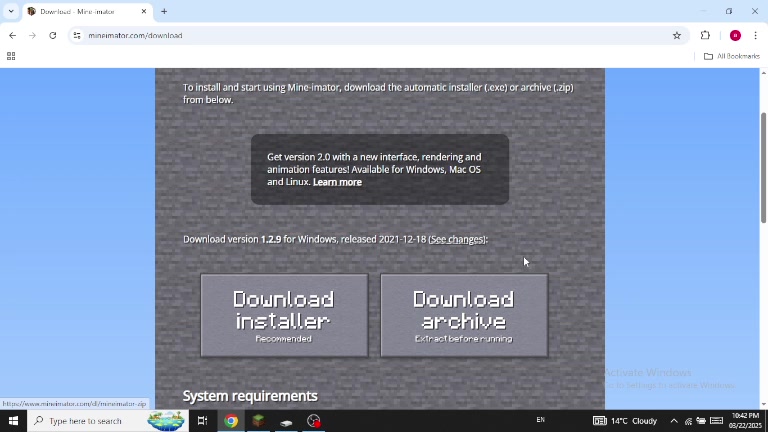This screenshot has height=432, width=768.
Task: Switch to Chrome in the taskbar
Action: [231, 421]
